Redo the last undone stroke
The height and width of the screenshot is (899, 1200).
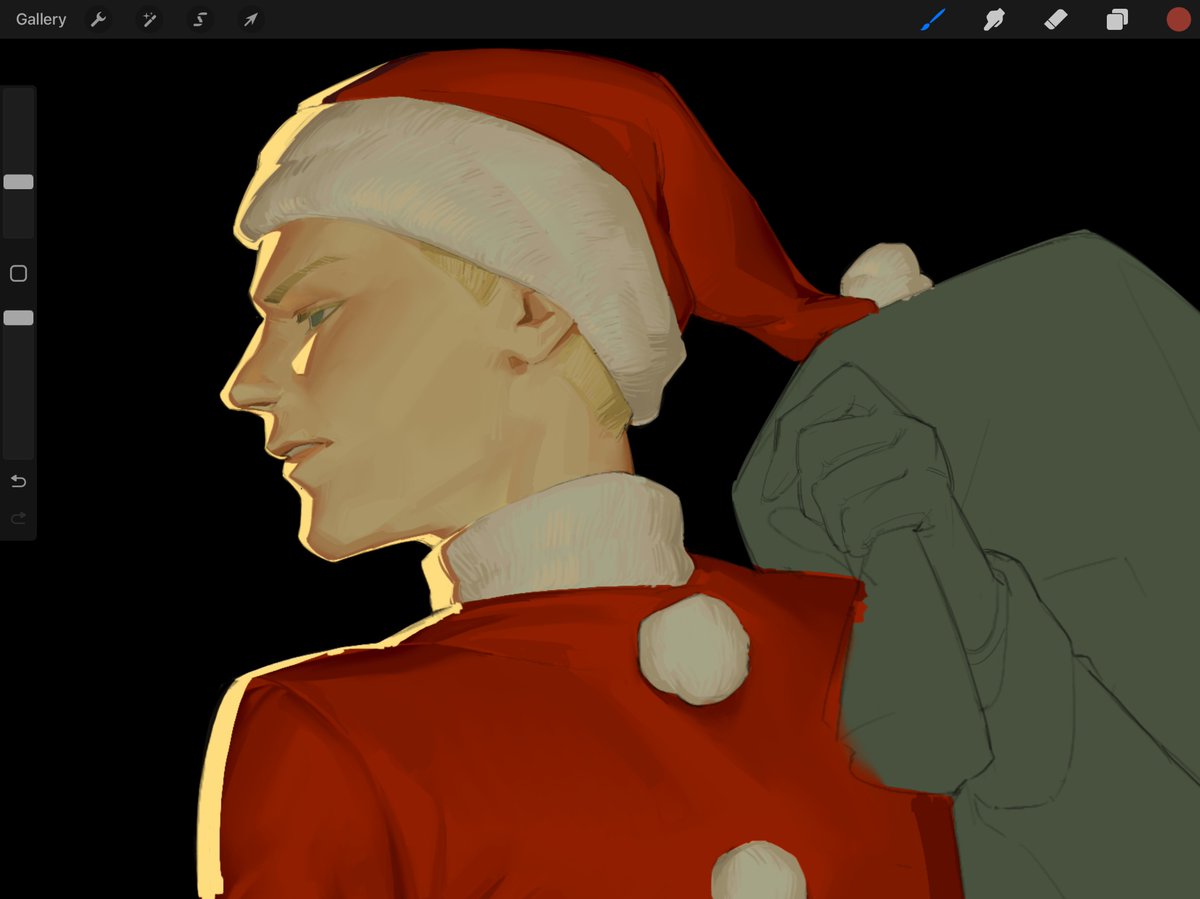click(18, 518)
